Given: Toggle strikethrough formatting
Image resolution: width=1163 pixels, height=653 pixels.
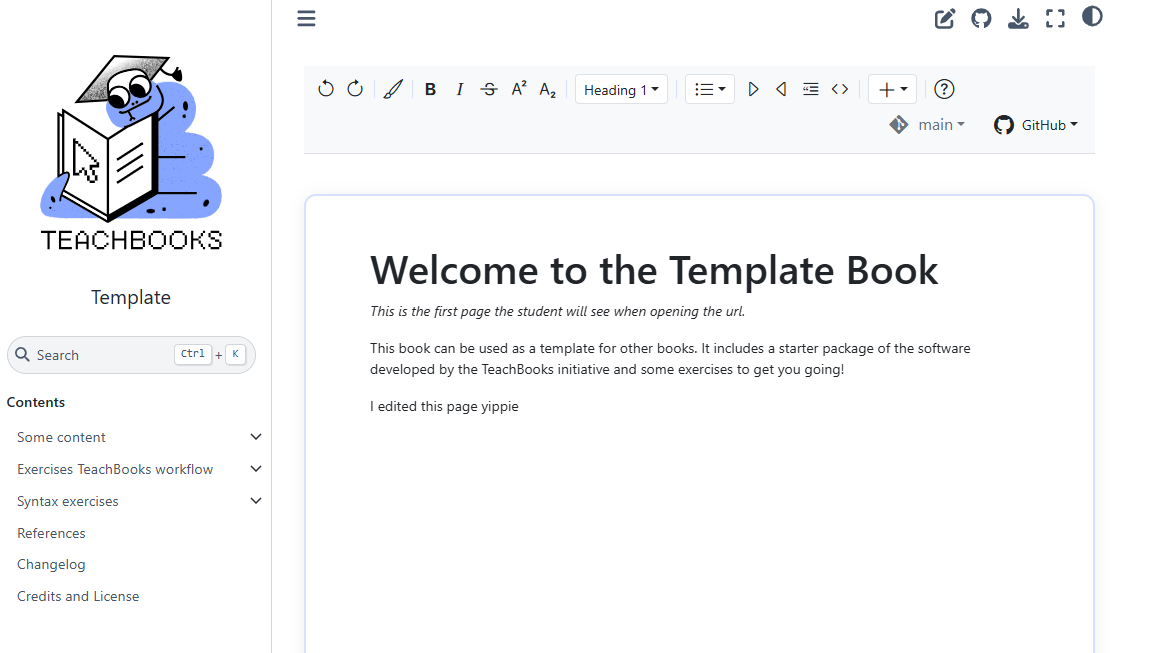Looking at the screenshot, I should (x=489, y=89).
